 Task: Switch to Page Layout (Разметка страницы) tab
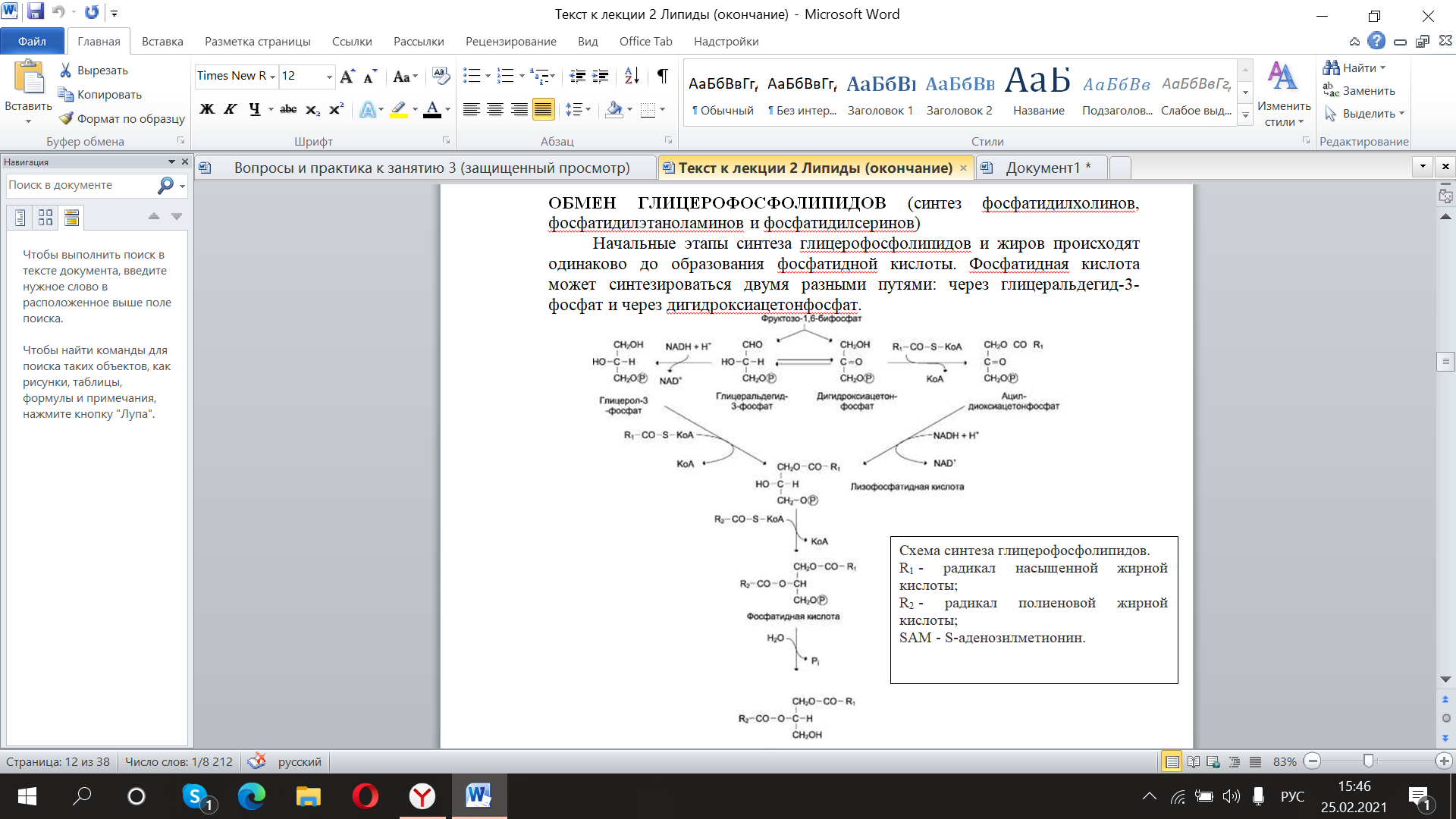(x=258, y=41)
